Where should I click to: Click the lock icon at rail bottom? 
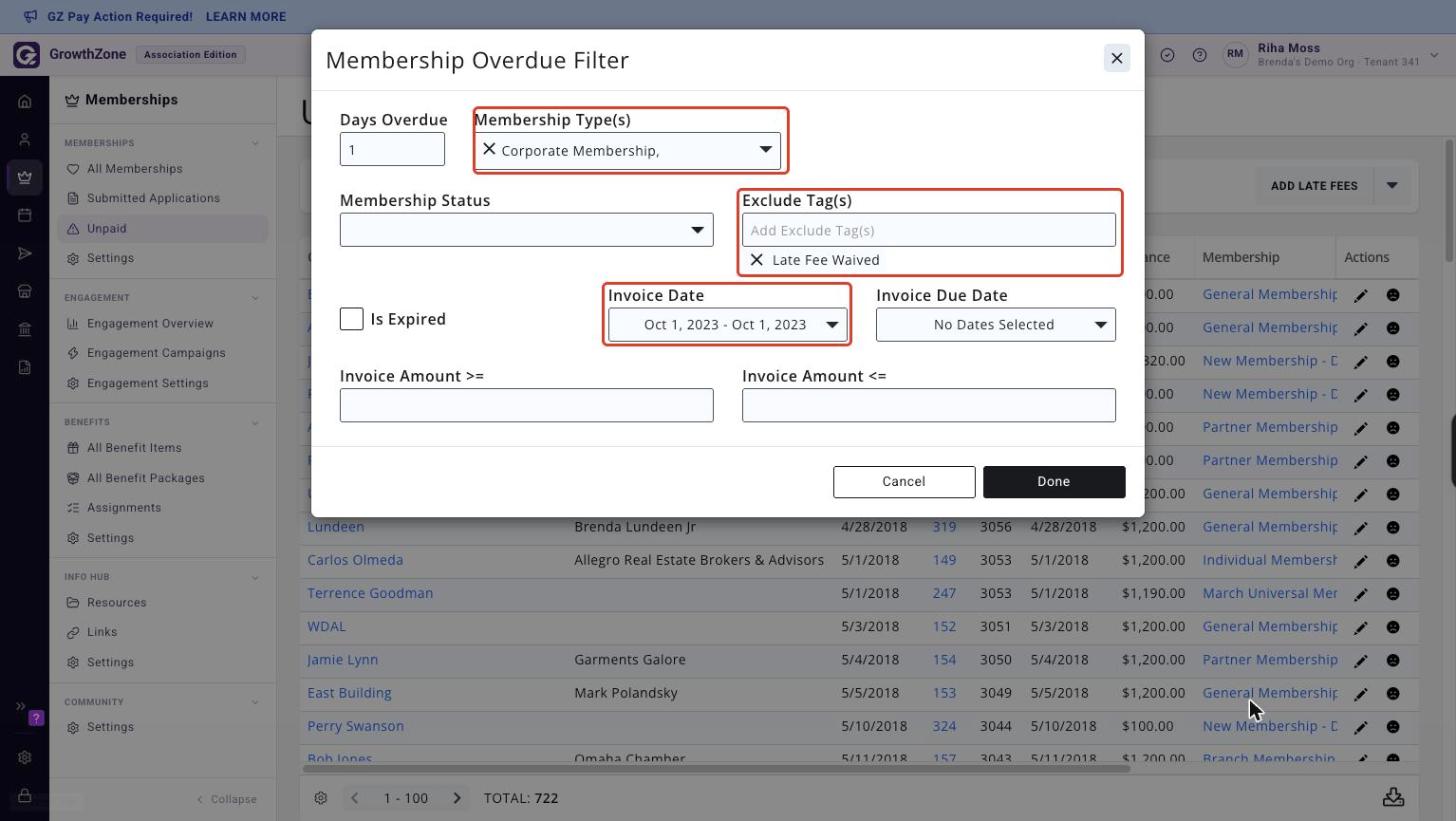25,795
